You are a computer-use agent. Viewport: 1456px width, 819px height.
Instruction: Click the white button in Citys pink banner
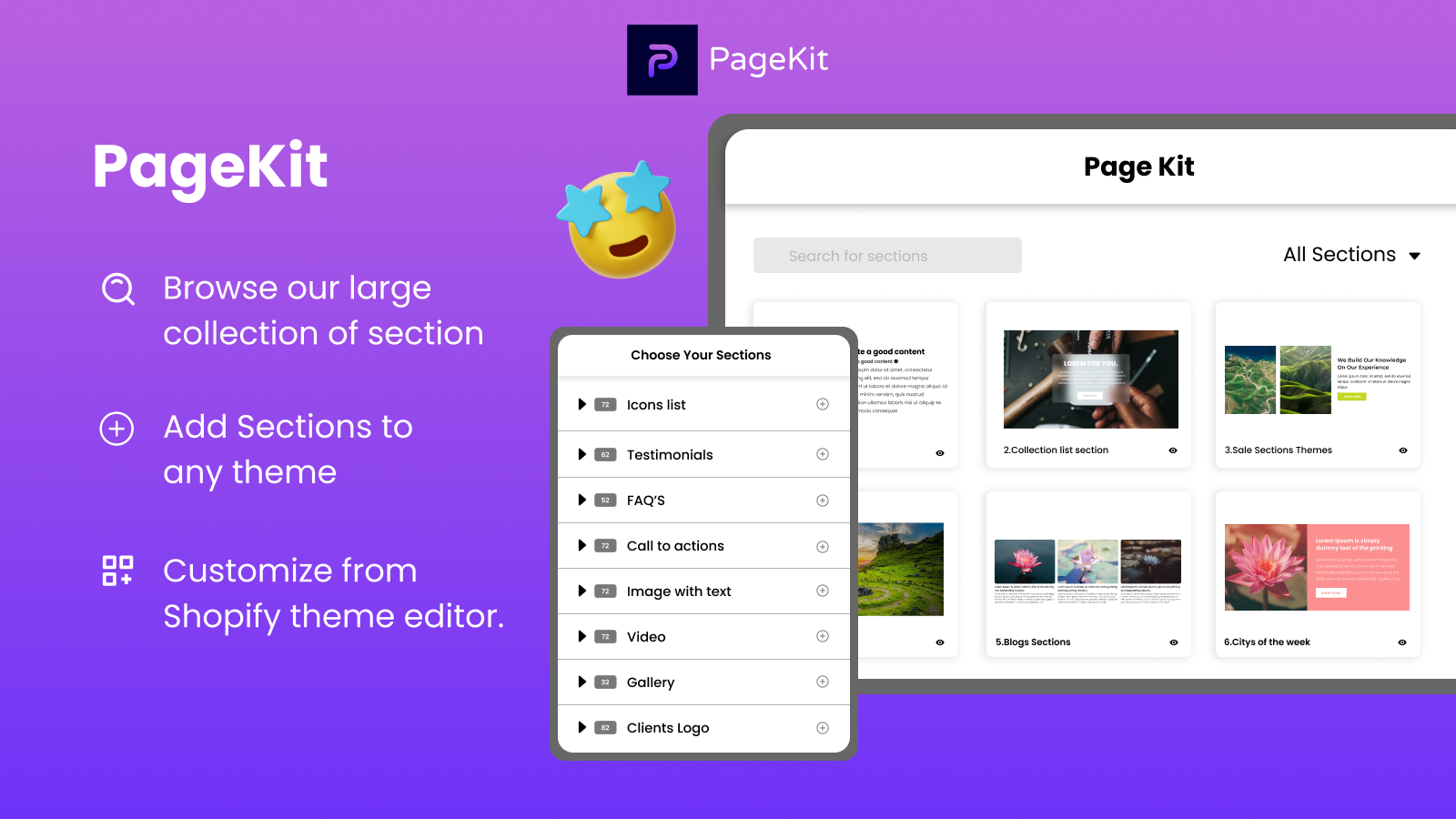tap(1330, 592)
